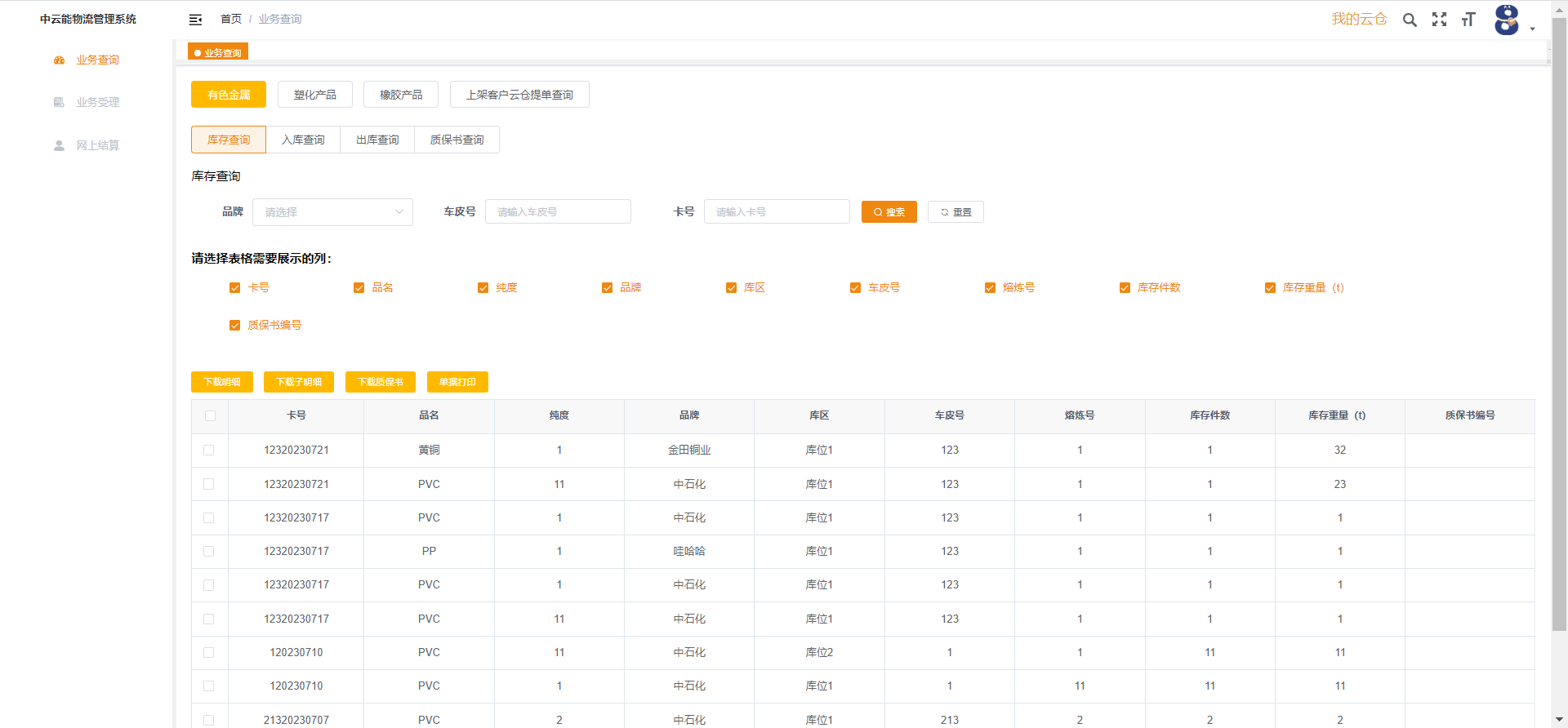Collapse the sidebar with hamburger icon
Image resolution: width=1568 pixels, height=728 pixels.
195,20
